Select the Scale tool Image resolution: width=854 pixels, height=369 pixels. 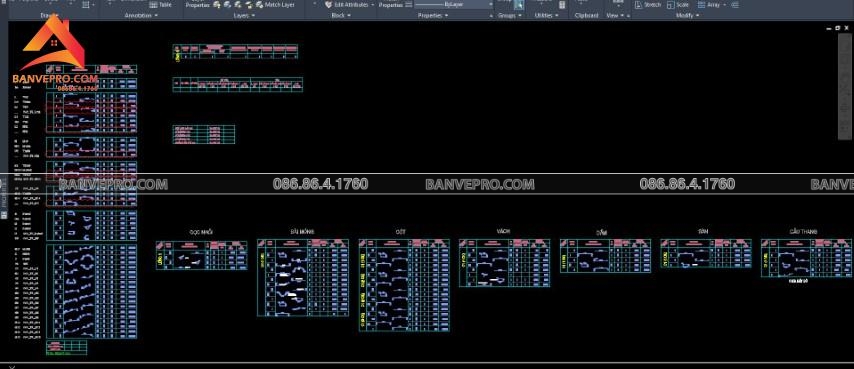click(x=678, y=4)
